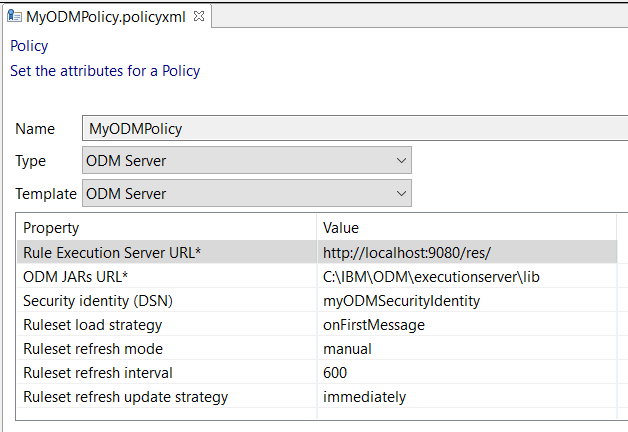628x432 pixels.
Task: Select the Ruleset refresh mode property
Action: 166,348
